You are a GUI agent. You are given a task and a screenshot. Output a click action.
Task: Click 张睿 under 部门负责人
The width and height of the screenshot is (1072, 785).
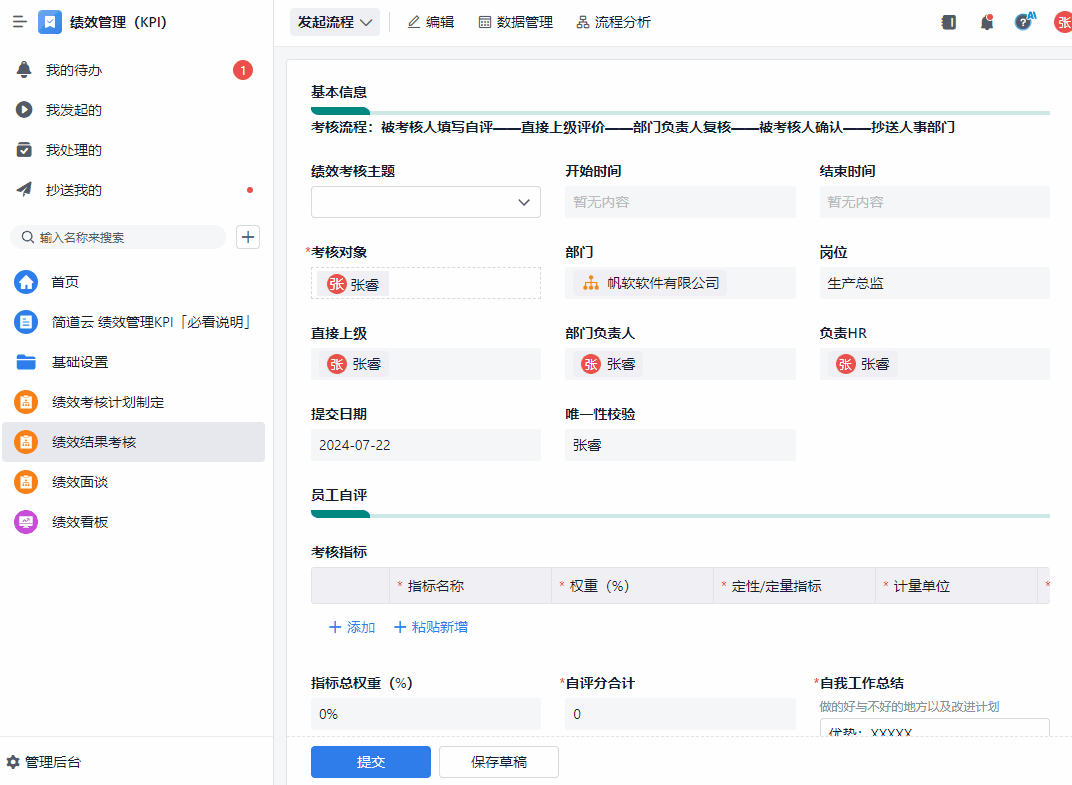click(x=608, y=364)
